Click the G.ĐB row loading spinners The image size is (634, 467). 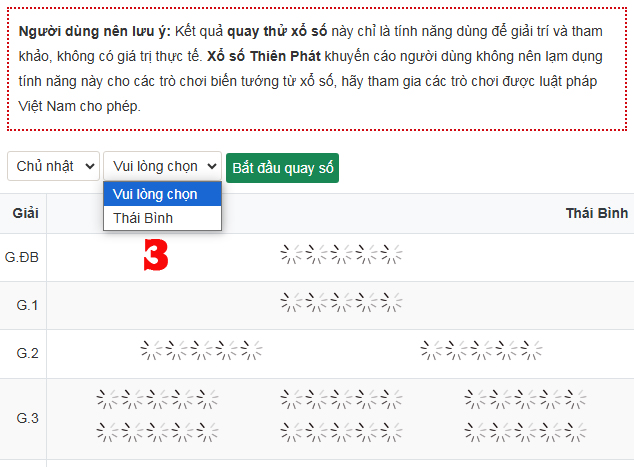(x=341, y=256)
